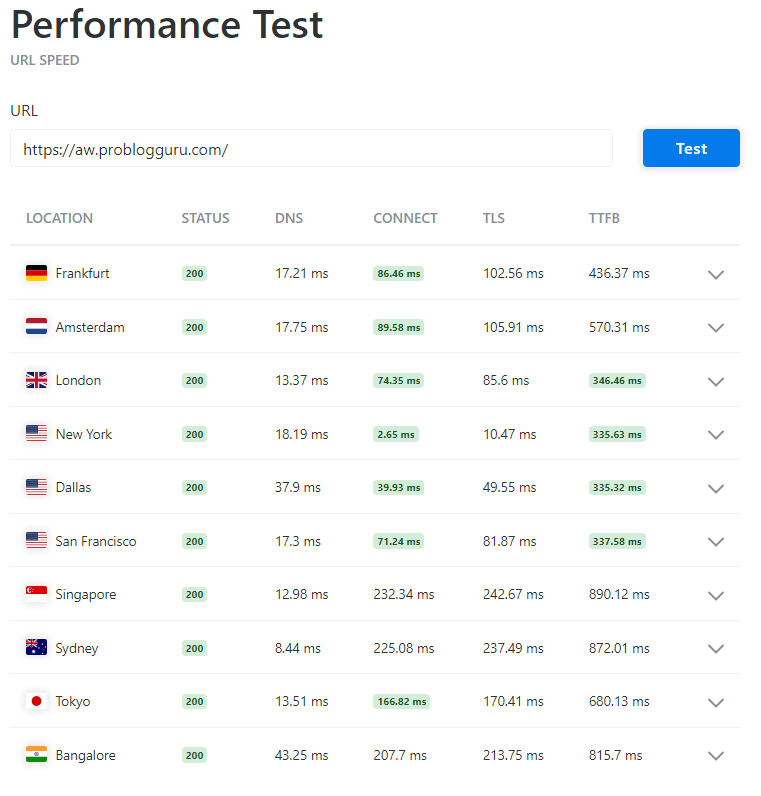This screenshot has height=796, width=761.
Task: Expand the London row details chevron
Action: point(715,381)
